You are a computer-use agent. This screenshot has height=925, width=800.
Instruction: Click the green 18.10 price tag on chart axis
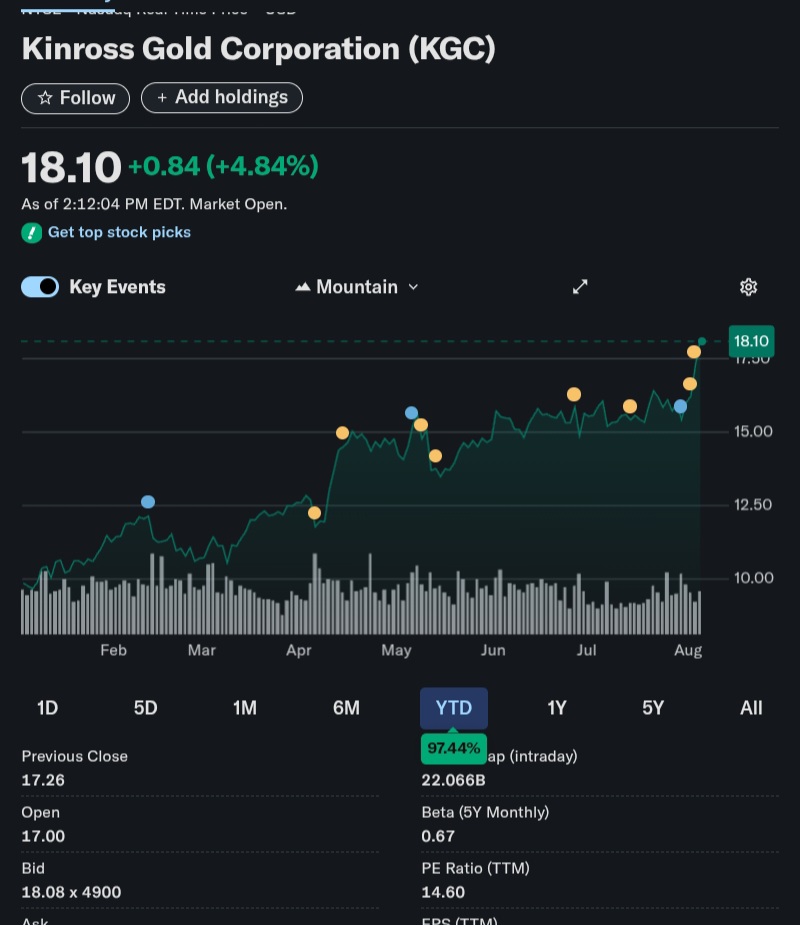(x=751, y=341)
